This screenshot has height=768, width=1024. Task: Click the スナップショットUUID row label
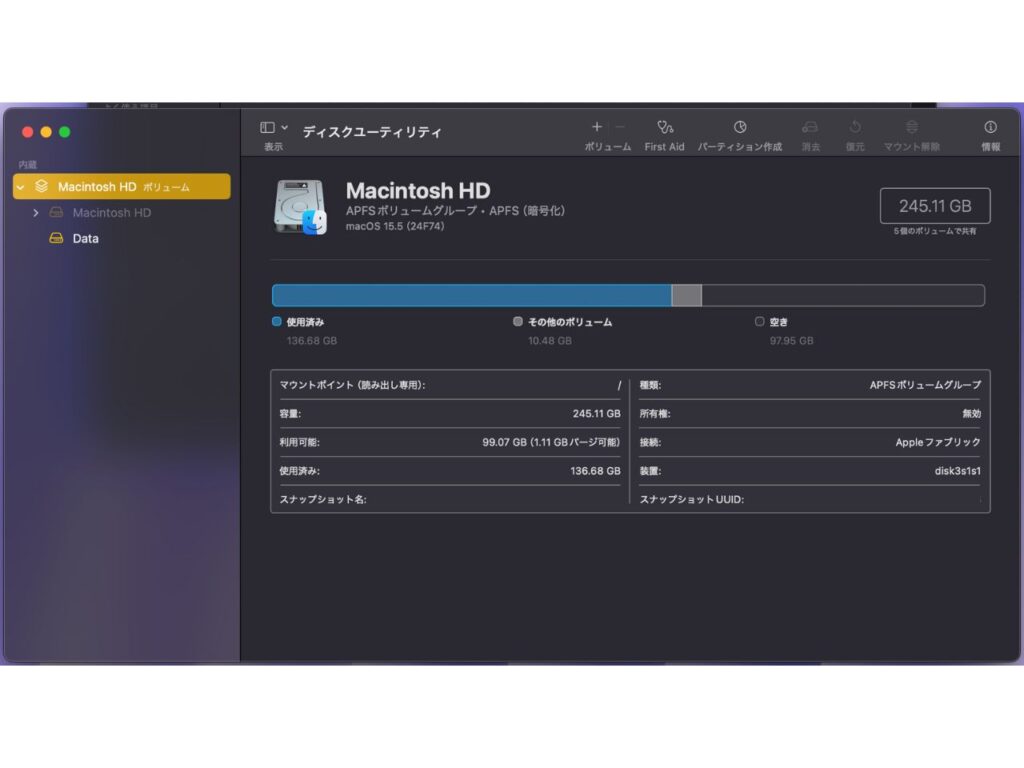(x=692, y=500)
